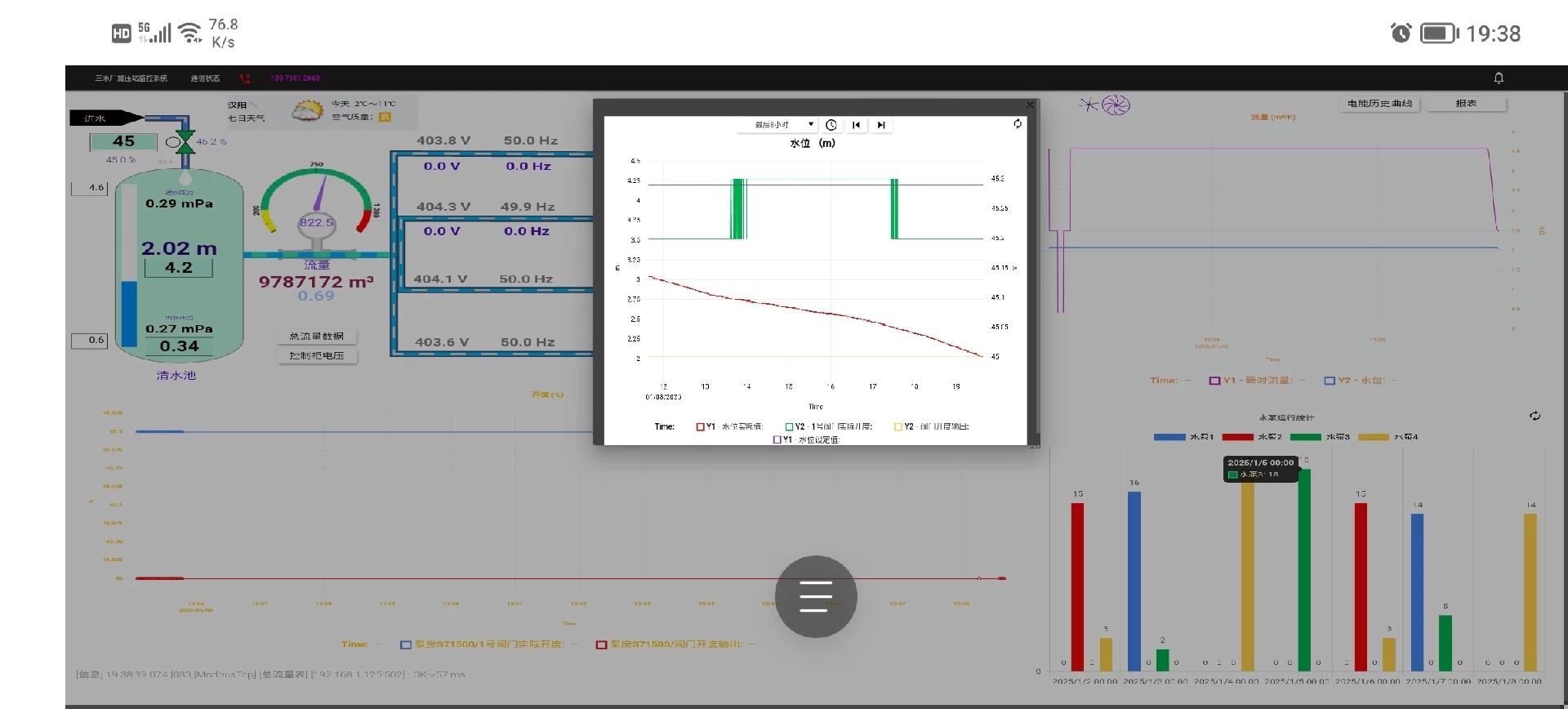Open 通信状态 in the top bar
This screenshot has height=709, width=1568.
[x=205, y=78]
